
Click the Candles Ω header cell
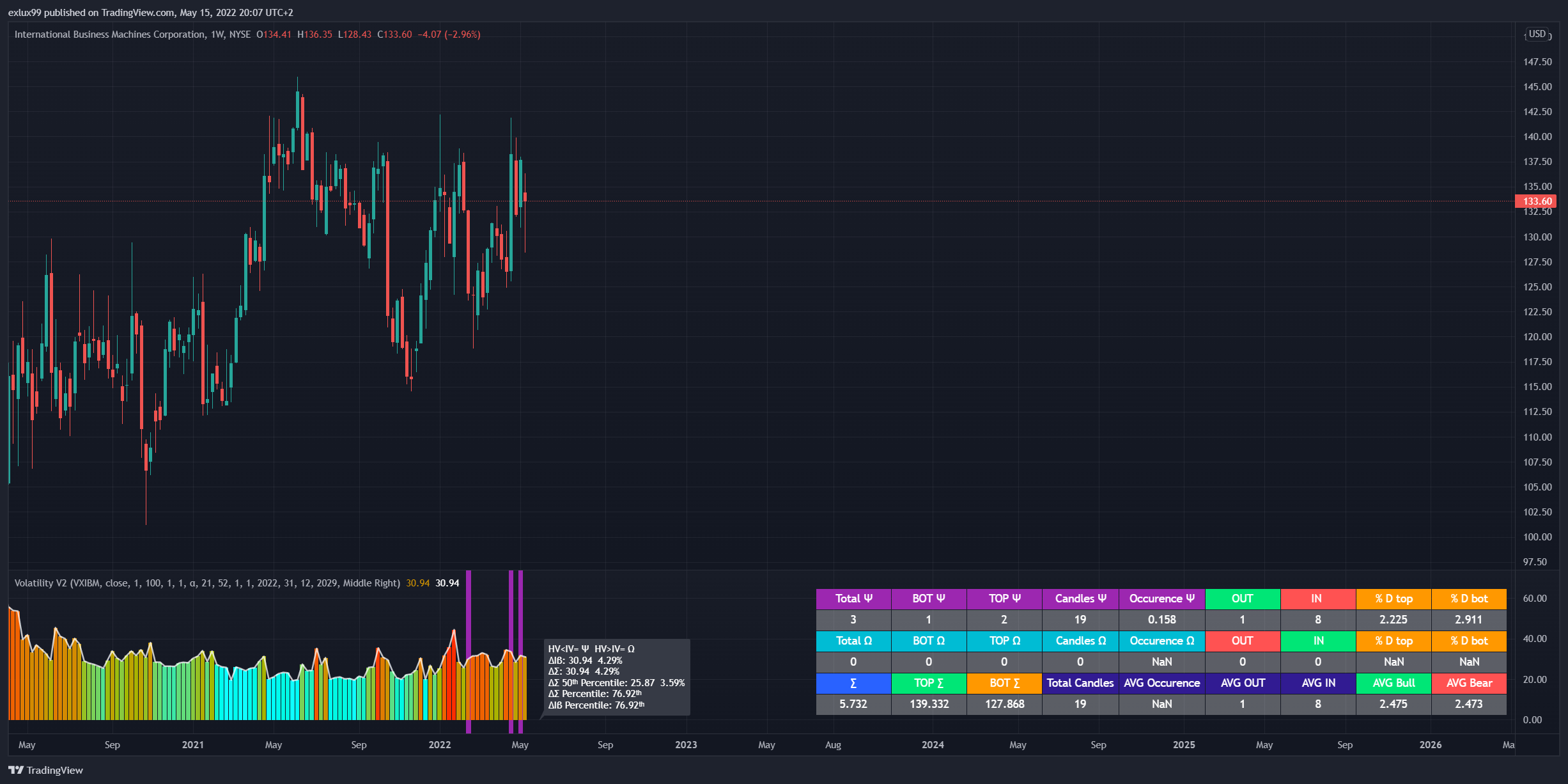[1080, 641]
